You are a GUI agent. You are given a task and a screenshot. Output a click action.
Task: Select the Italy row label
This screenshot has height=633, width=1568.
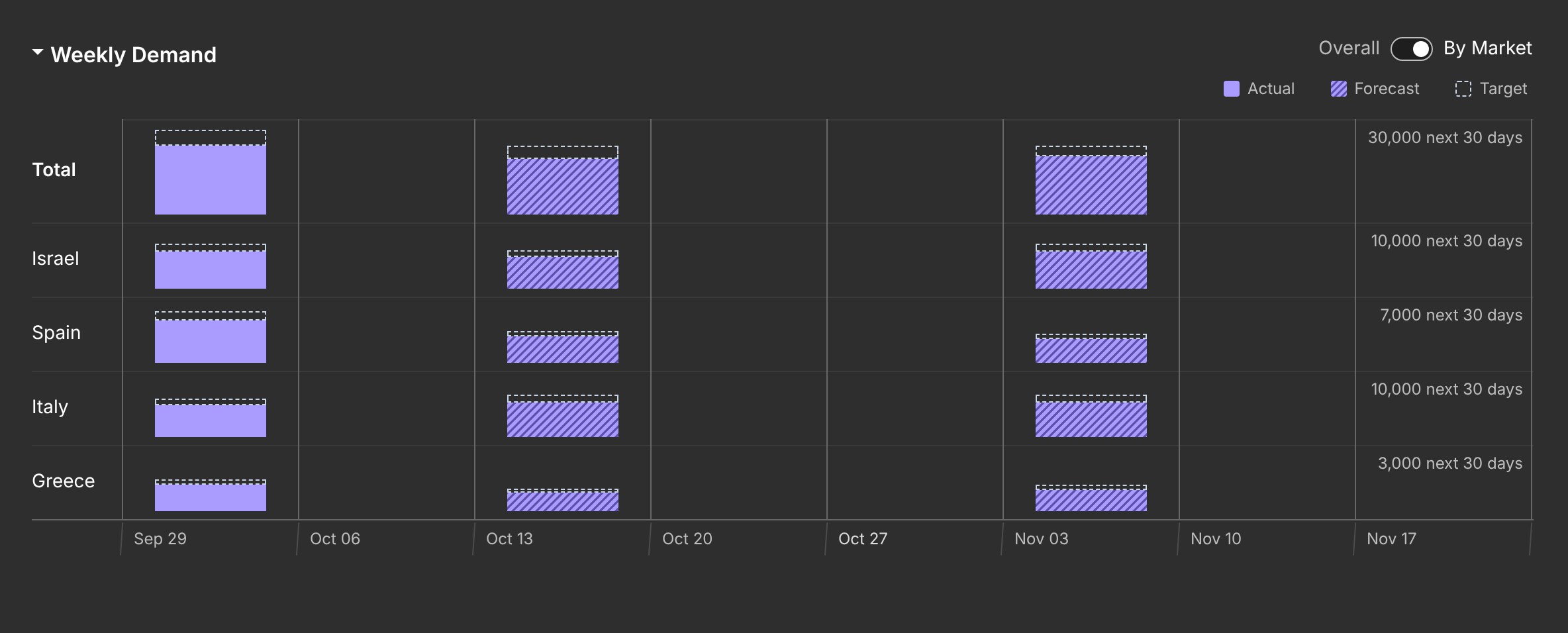pyautogui.click(x=50, y=407)
